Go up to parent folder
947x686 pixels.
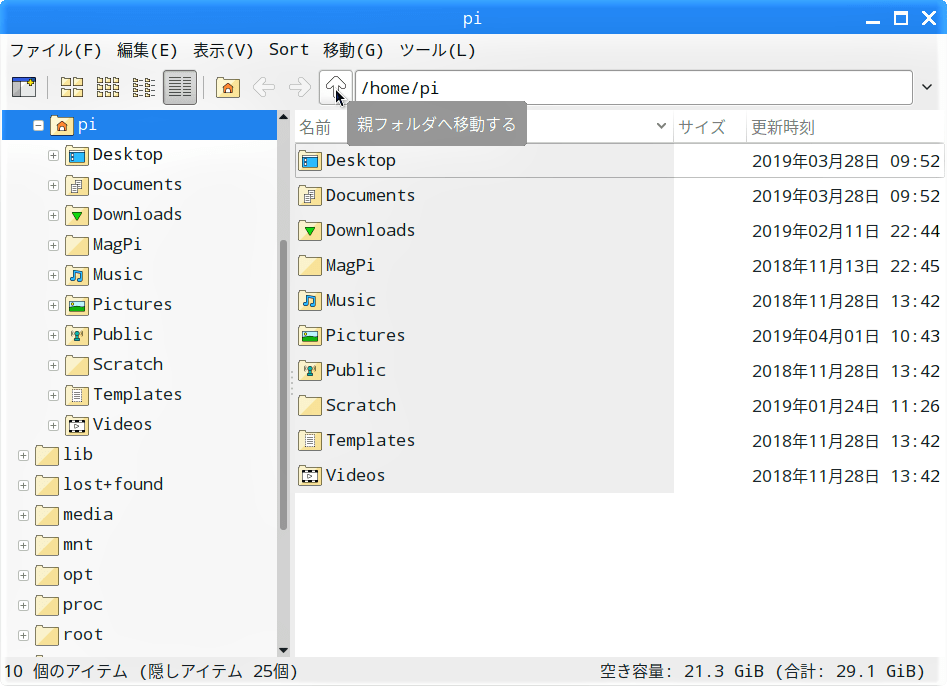pos(336,88)
